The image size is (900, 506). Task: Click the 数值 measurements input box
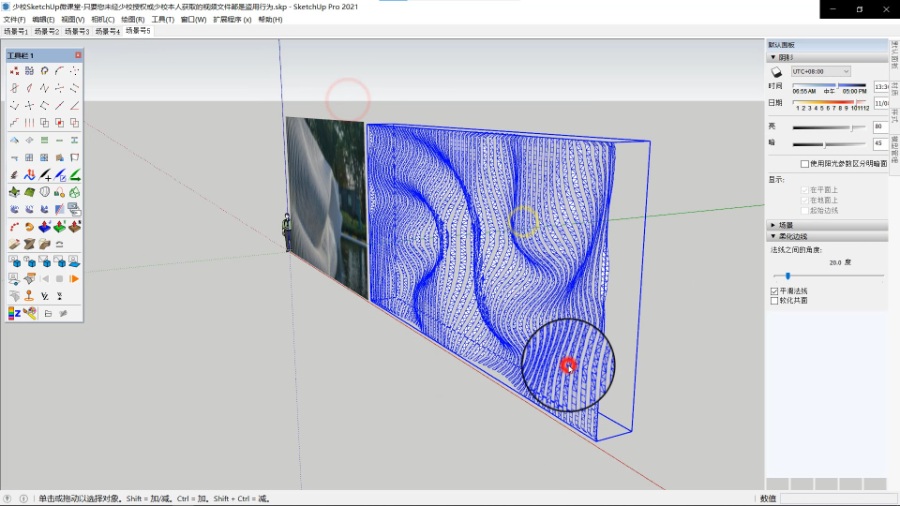coord(837,499)
